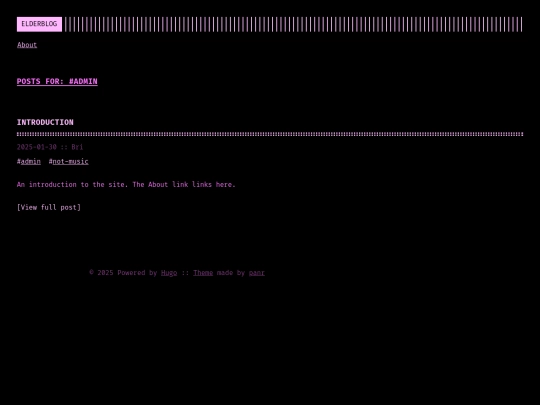Open the Theme link in footer
This screenshot has width=540, height=405.
[203, 273]
